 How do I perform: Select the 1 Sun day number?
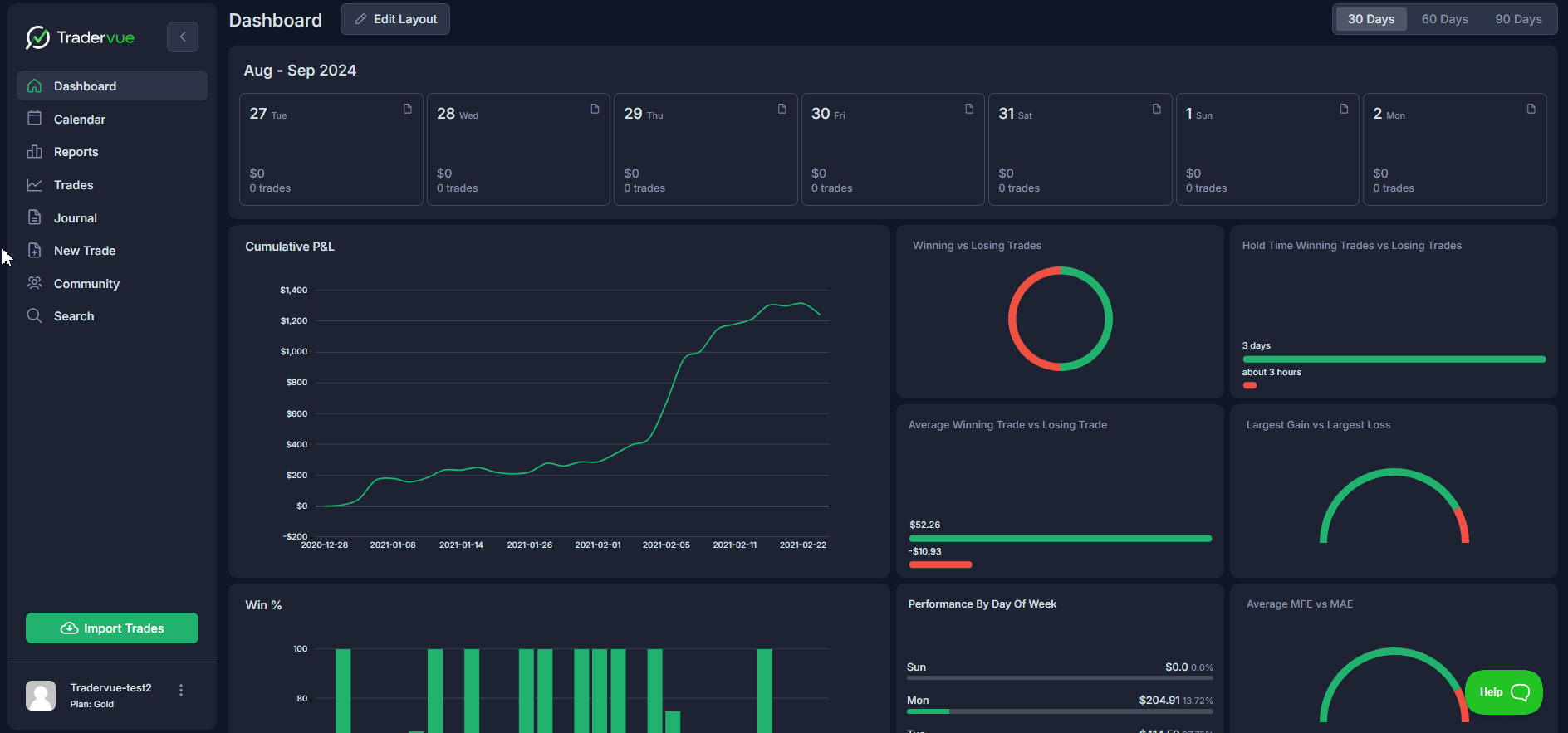[1189, 114]
